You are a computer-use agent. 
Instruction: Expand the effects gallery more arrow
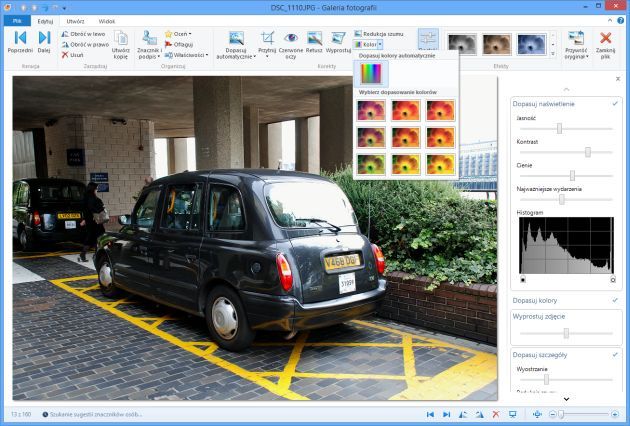[x=553, y=53]
